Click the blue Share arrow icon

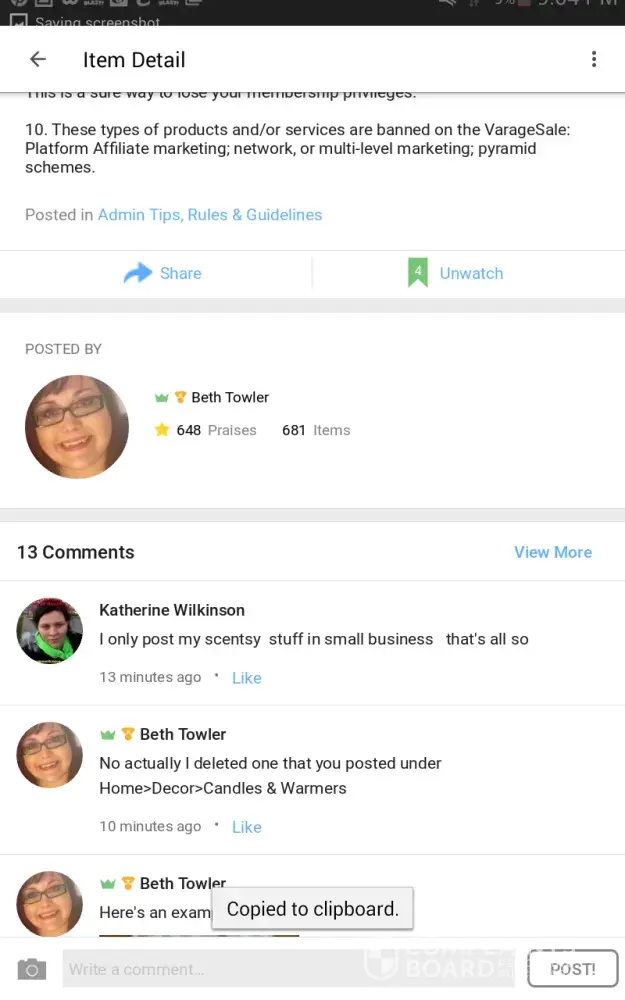click(x=137, y=273)
